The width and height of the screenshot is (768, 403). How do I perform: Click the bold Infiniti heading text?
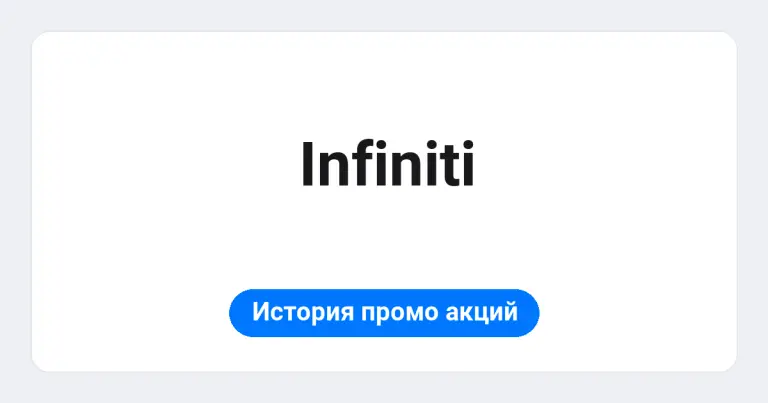pos(387,164)
